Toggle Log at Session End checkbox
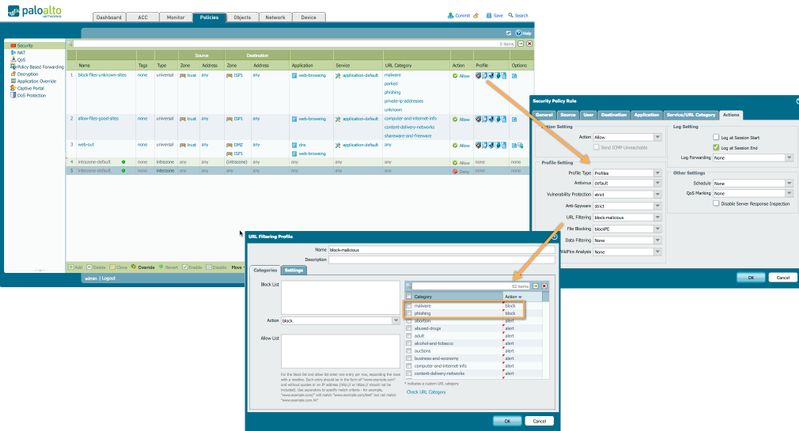 716,147
